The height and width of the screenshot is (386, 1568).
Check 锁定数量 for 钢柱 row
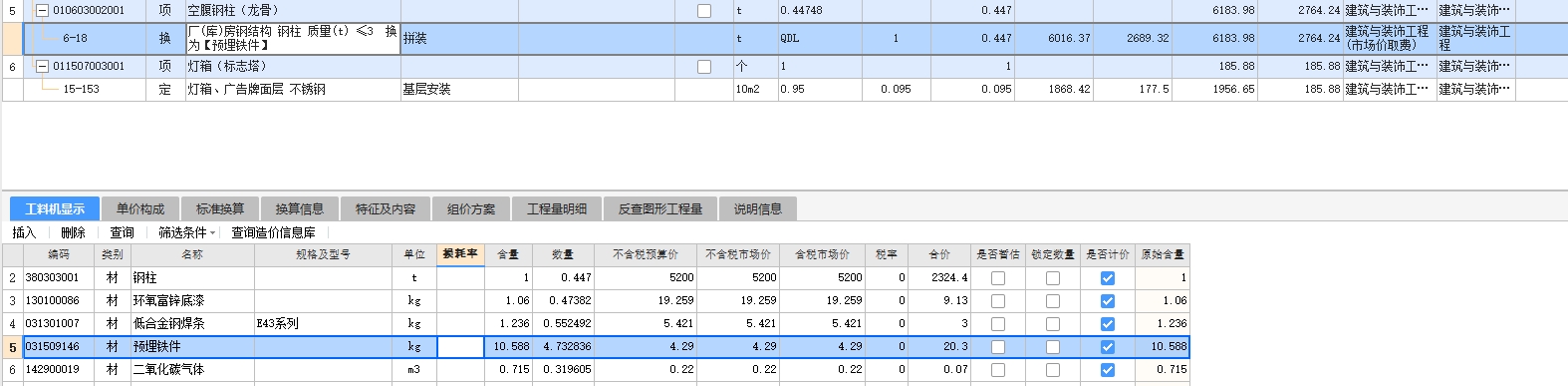click(x=1053, y=278)
